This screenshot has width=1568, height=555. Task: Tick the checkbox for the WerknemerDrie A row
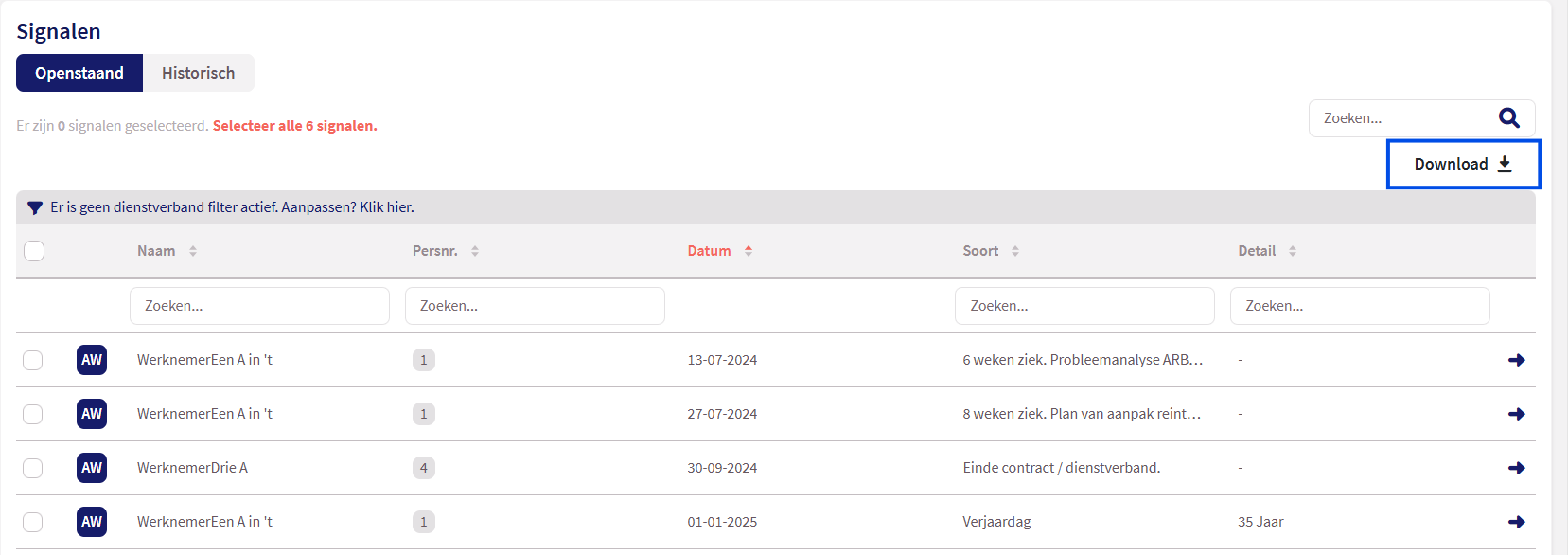click(x=33, y=468)
